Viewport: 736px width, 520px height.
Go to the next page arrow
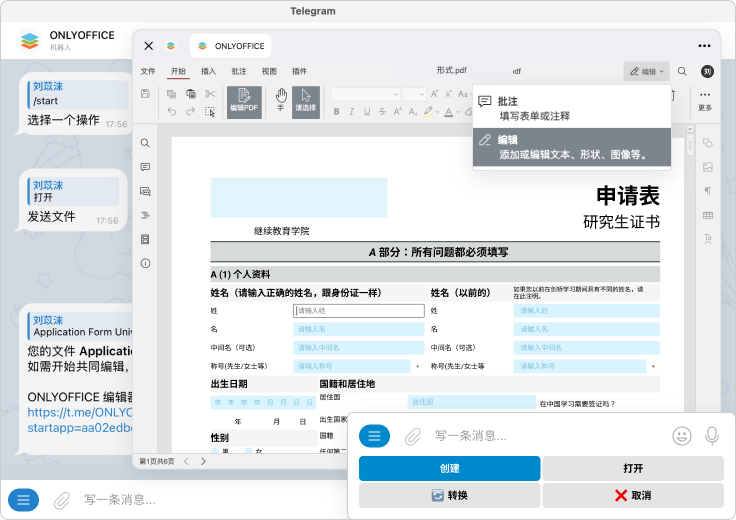[203, 461]
